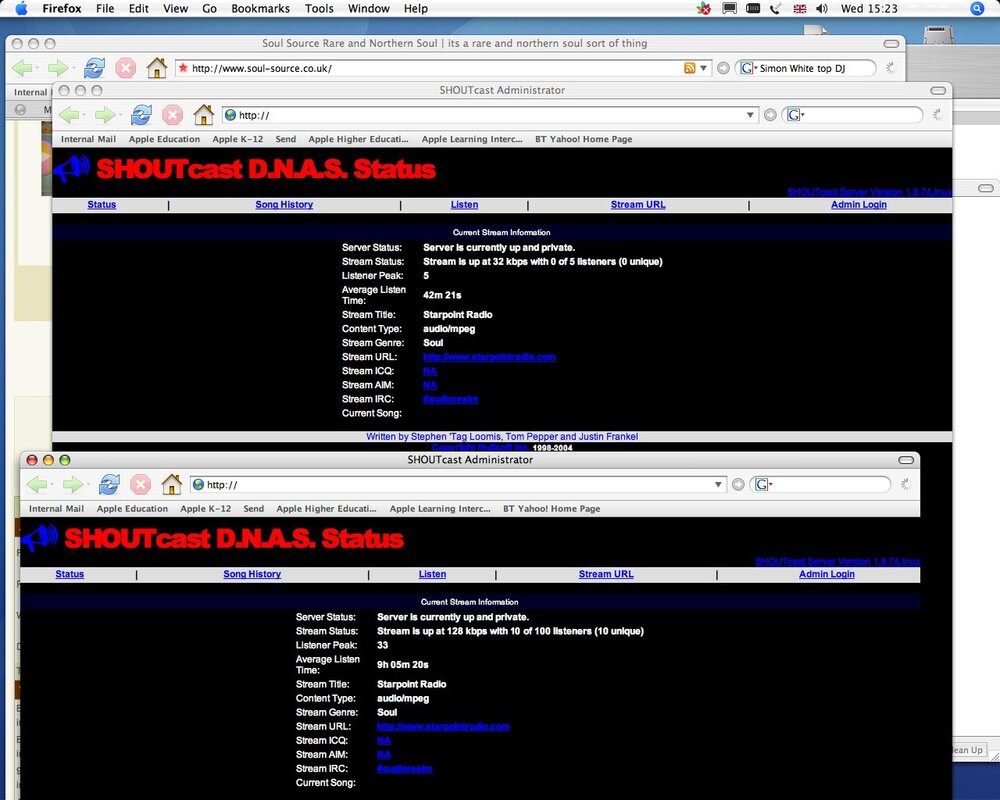Click Listen link in the front SHOUTcast page
The height and width of the screenshot is (800, 1000).
(432, 574)
